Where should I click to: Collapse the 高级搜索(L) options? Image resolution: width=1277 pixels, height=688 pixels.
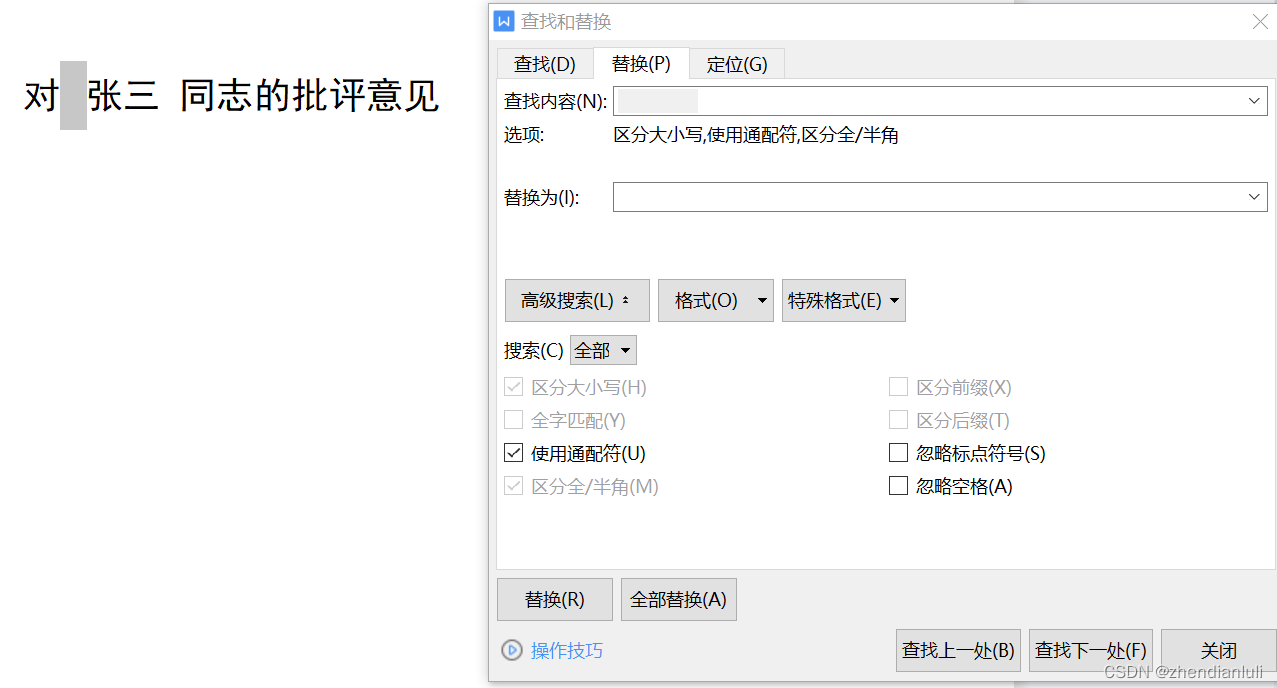click(x=577, y=300)
